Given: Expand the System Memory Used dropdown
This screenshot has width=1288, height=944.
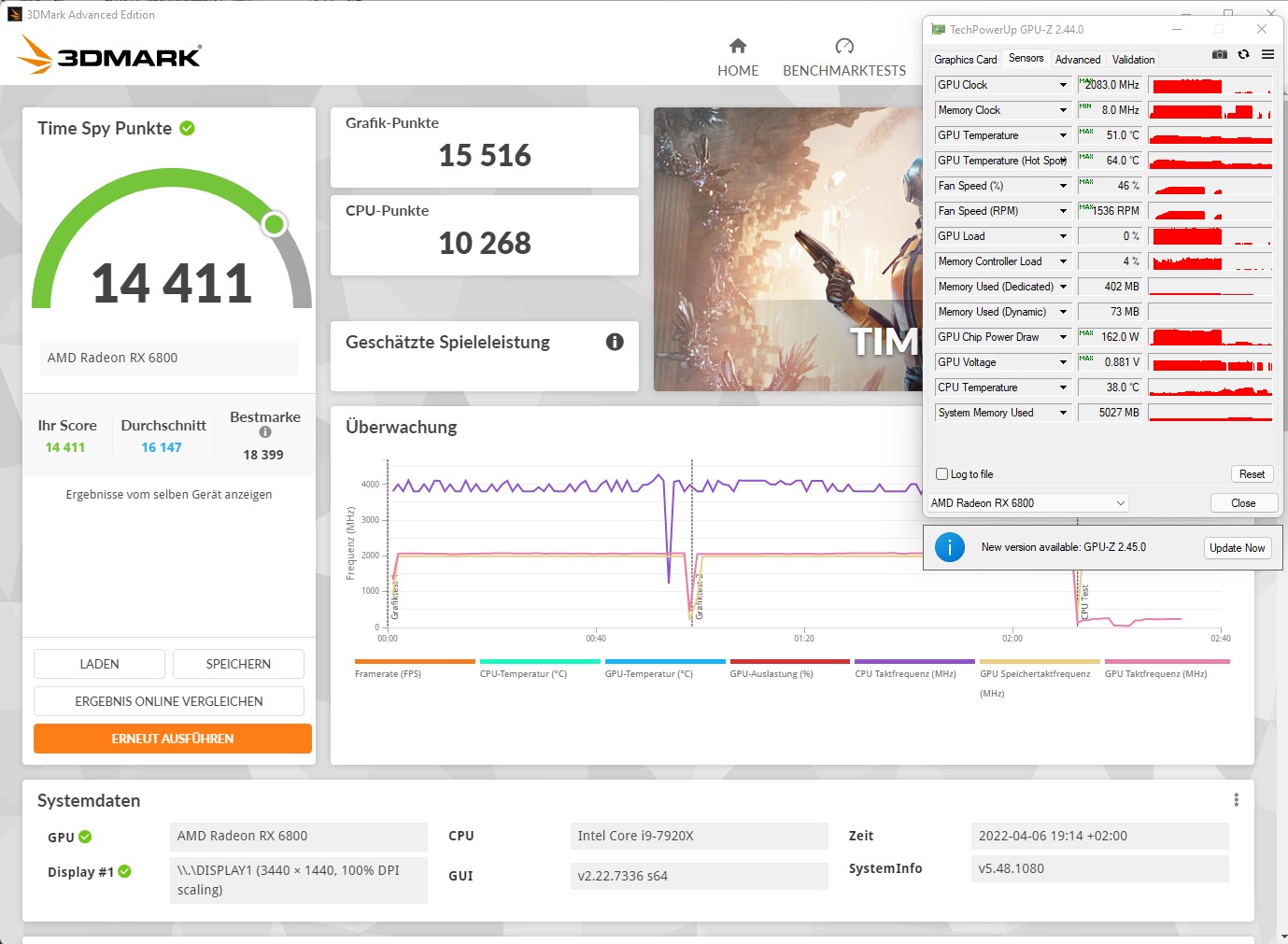Looking at the screenshot, I should pyautogui.click(x=1063, y=413).
